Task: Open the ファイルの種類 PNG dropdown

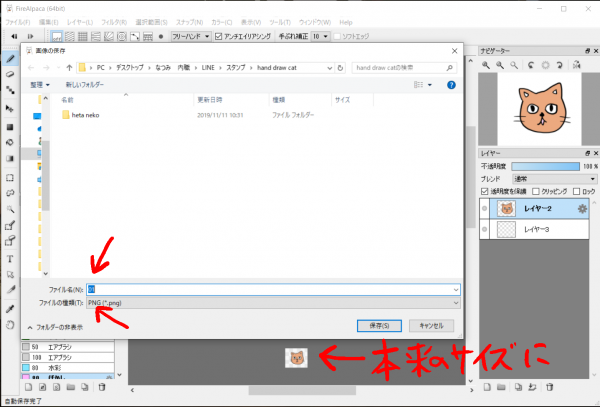Action: pos(272,302)
